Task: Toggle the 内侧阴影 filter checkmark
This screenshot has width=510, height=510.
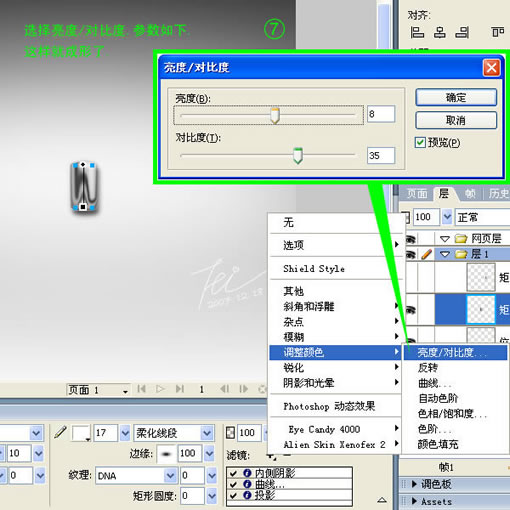Action: (233, 473)
